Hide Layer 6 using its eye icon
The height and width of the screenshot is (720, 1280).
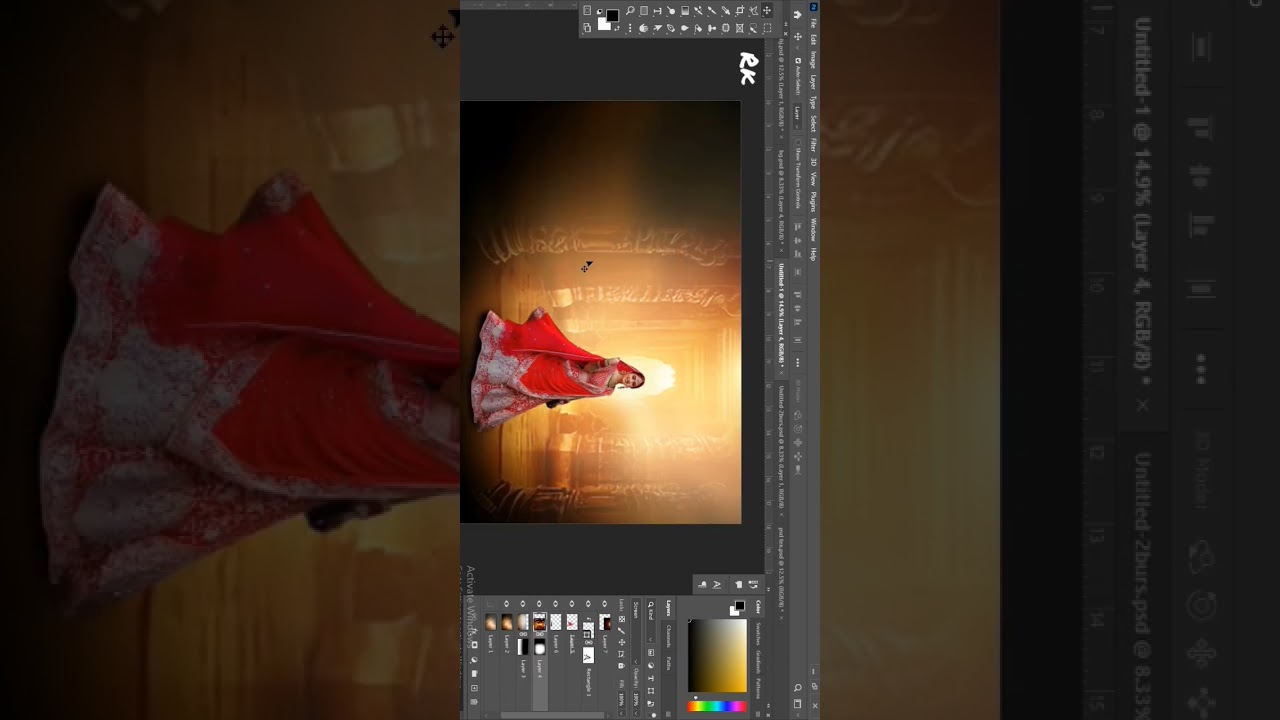[555, 603]
